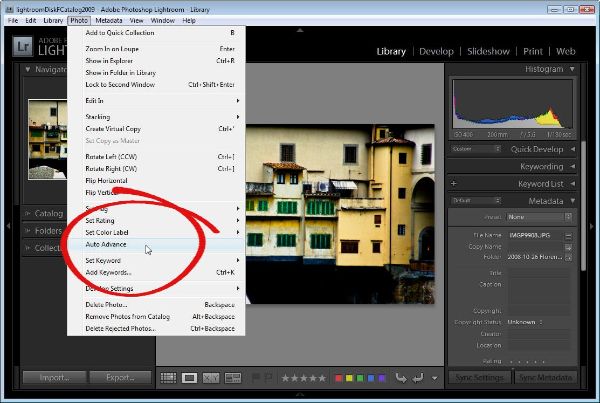Apply the yellow color label
The width and height of the screenshot is (600, 403).
(349, 378)
